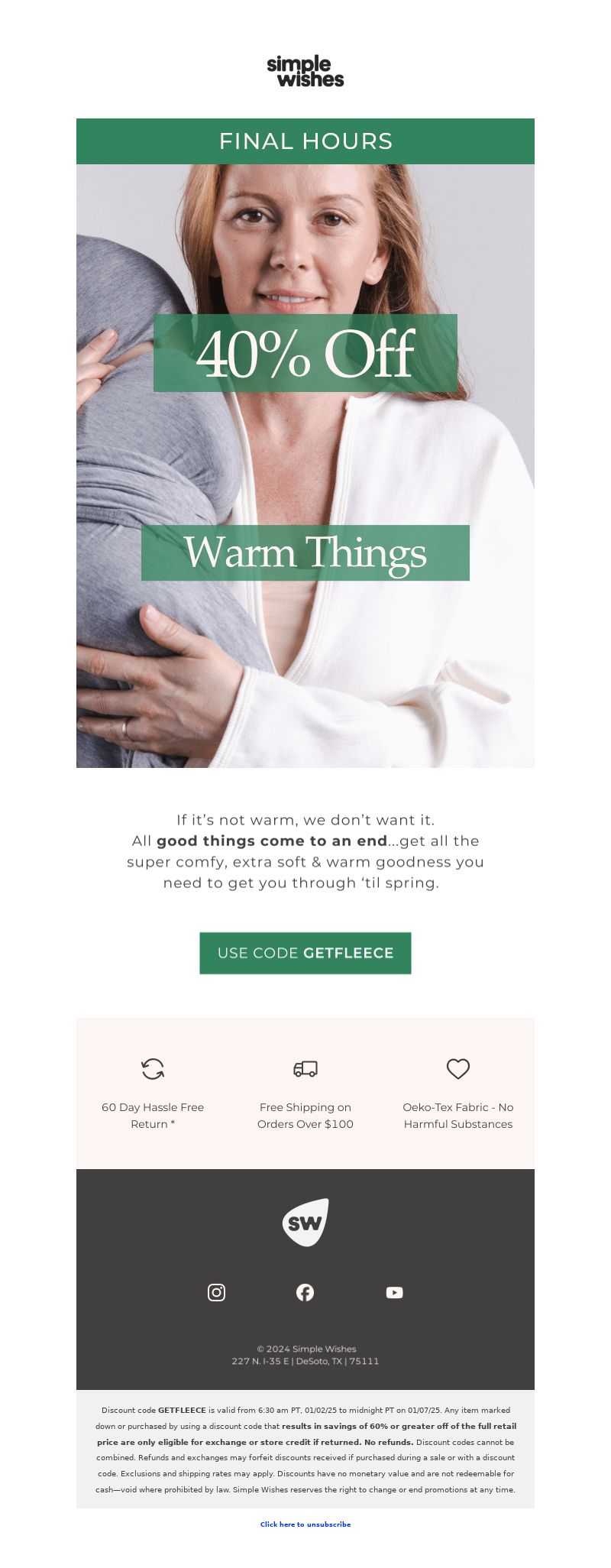
Task: Click the 227 N. I-35 E DeSoto address
Action: (x=305, y=1361)
